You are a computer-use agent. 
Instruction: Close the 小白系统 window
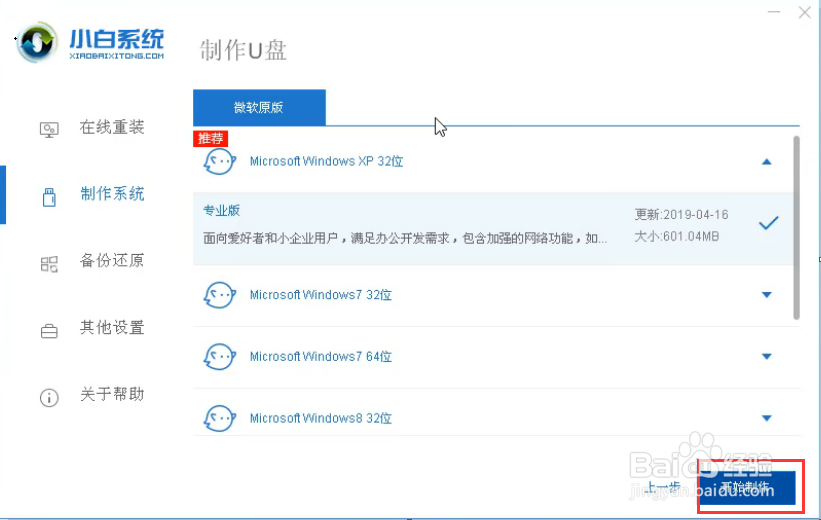(x=805, y=12)
